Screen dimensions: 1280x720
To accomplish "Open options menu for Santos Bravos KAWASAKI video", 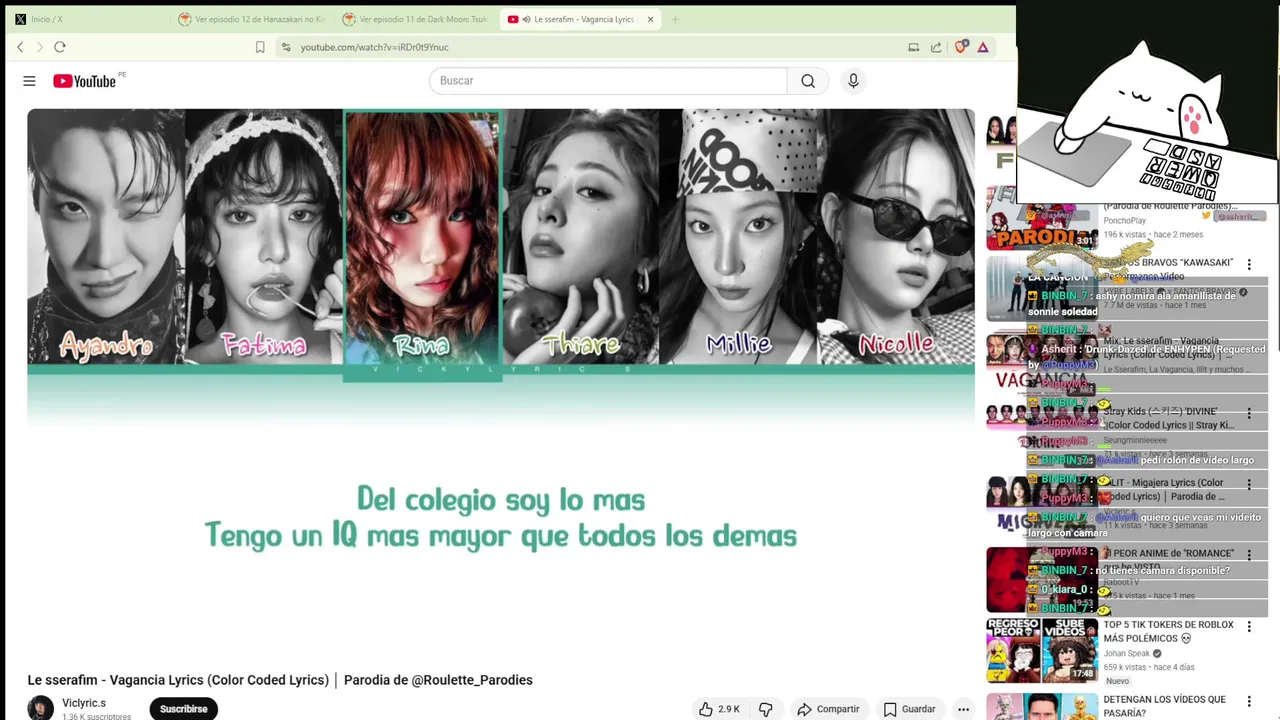I will click(x=1249, y=265).
